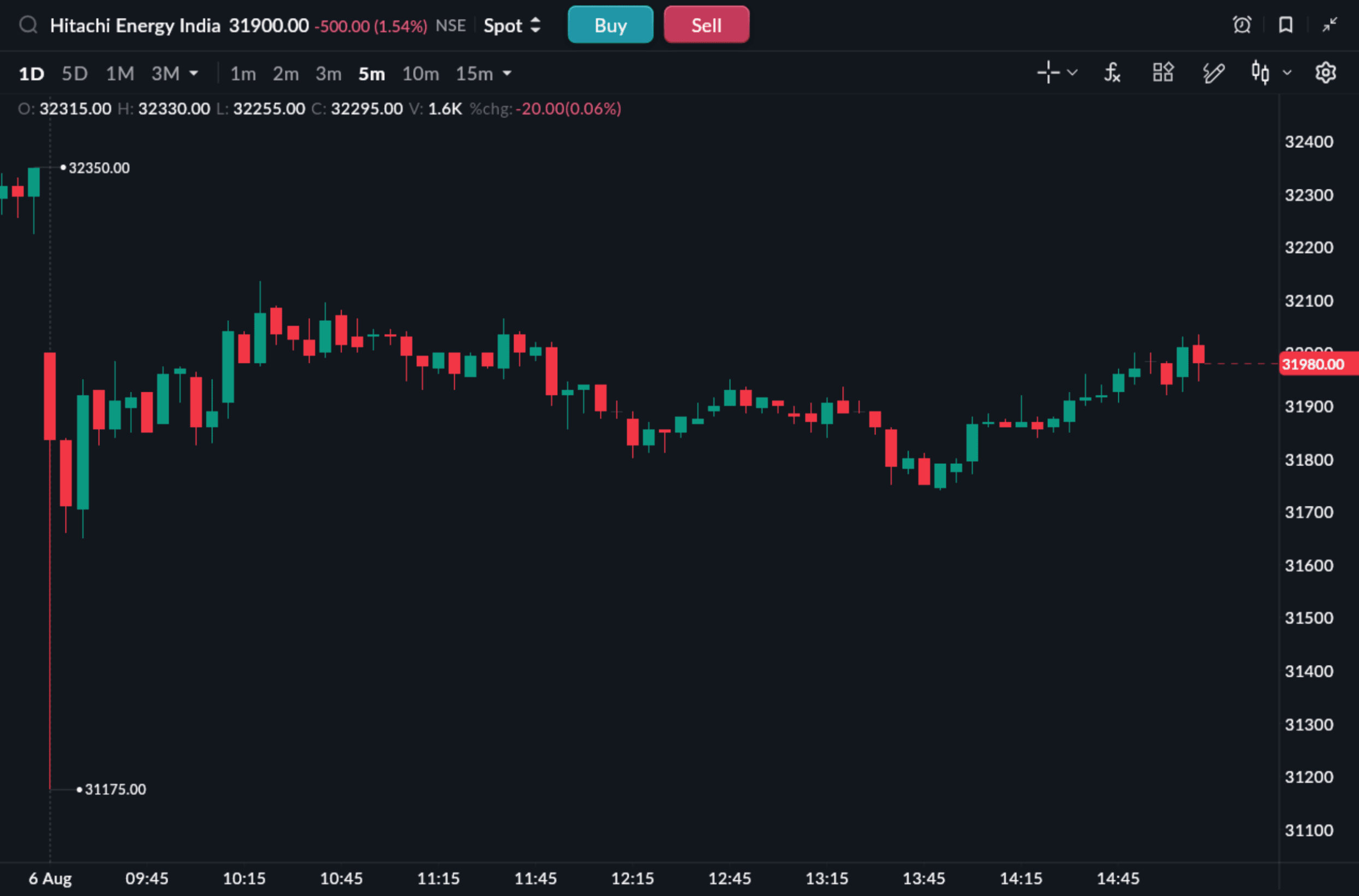Expand the 3M range dropdown arrow
The height and width of the screenshot is (896, 1359).
click(x=194, y=74)
